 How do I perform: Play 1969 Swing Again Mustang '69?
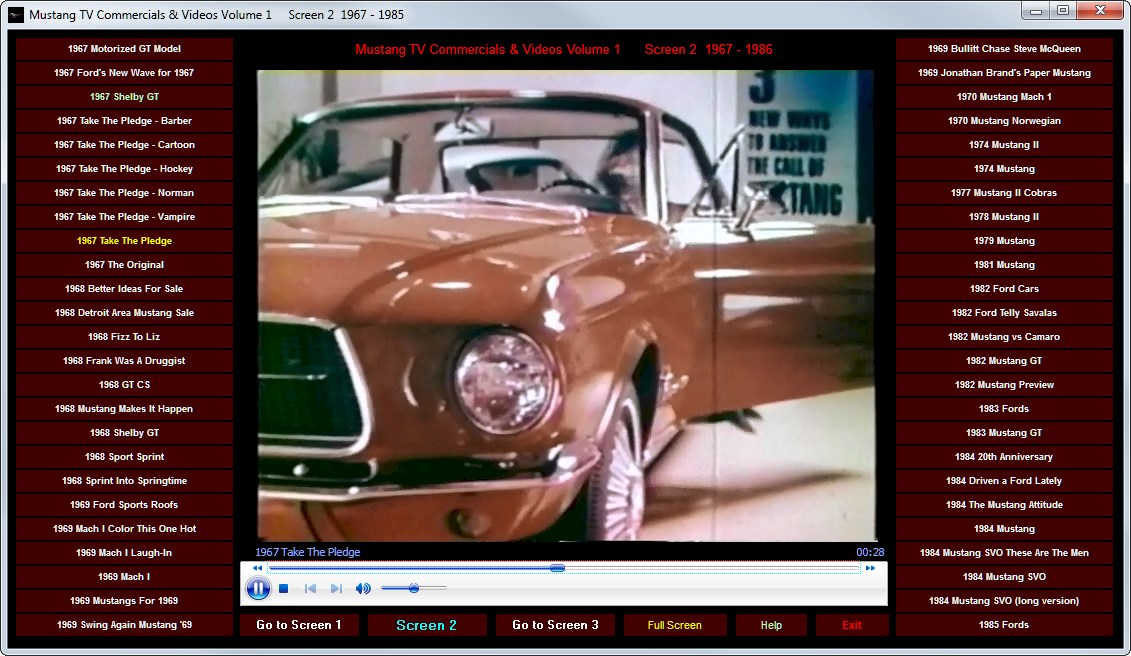(124, 625)
